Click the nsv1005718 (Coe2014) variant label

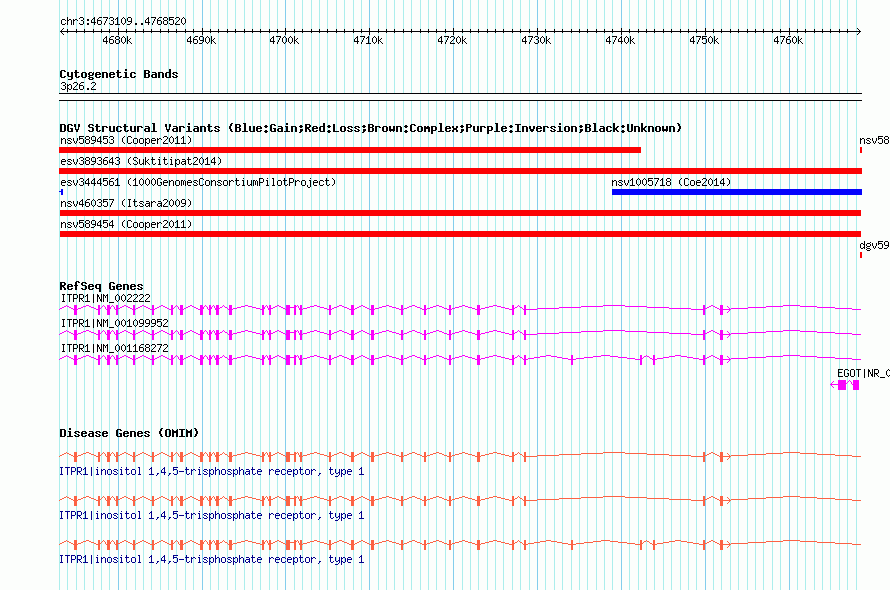[671, 182]
